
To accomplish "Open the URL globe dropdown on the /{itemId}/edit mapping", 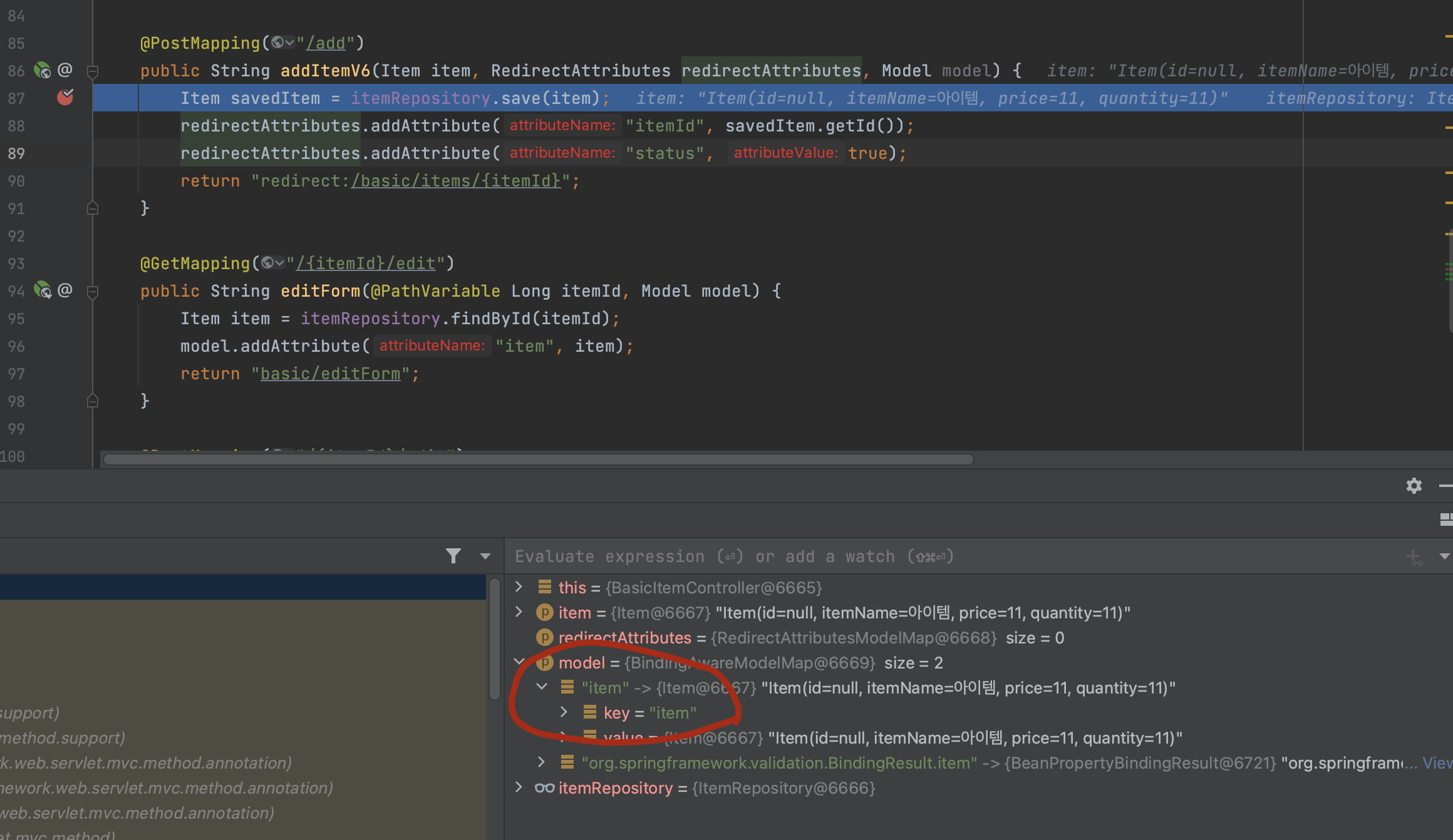I will 272,263.
